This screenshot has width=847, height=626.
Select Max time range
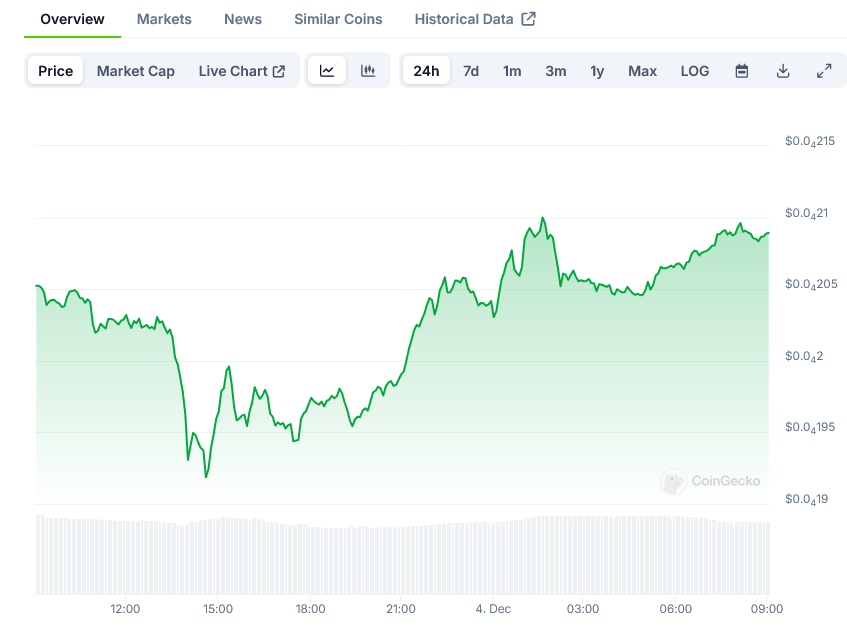click(x=642, y=71)
